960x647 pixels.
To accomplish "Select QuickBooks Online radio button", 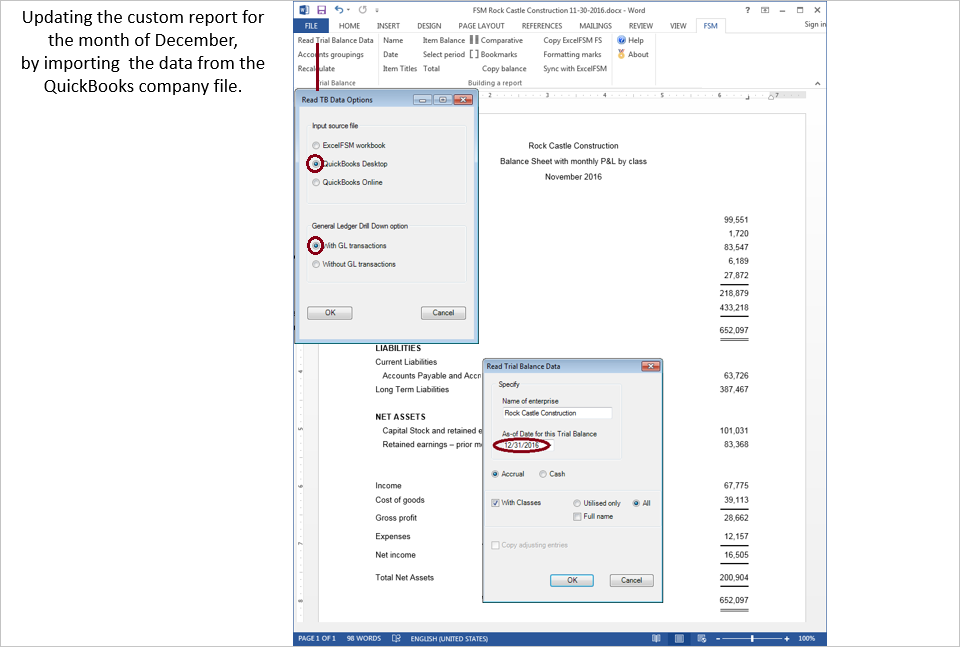I will (316, 182).
